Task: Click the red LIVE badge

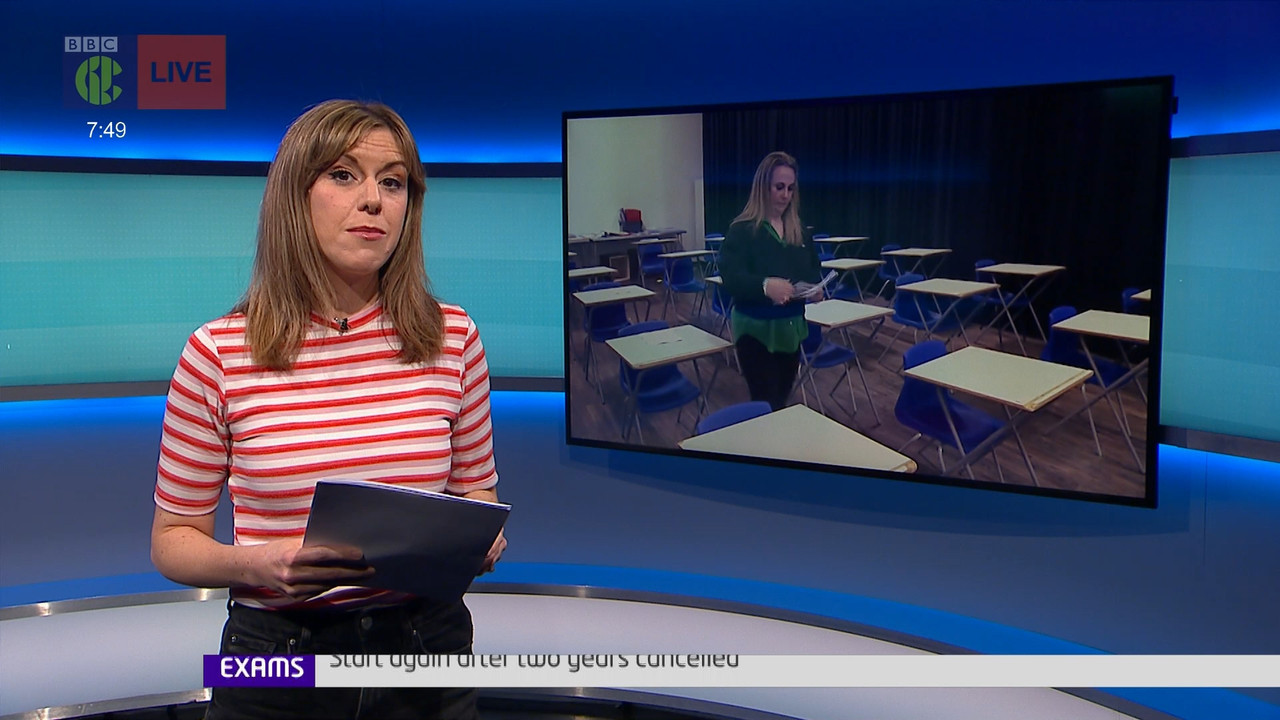Action: [x=181, y=72]
